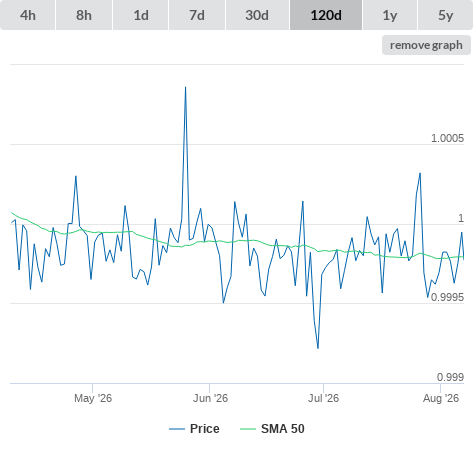This screenshot has width=474, height=455.
Task: Click the Jul '26 axis label
Action: [323, 398]
